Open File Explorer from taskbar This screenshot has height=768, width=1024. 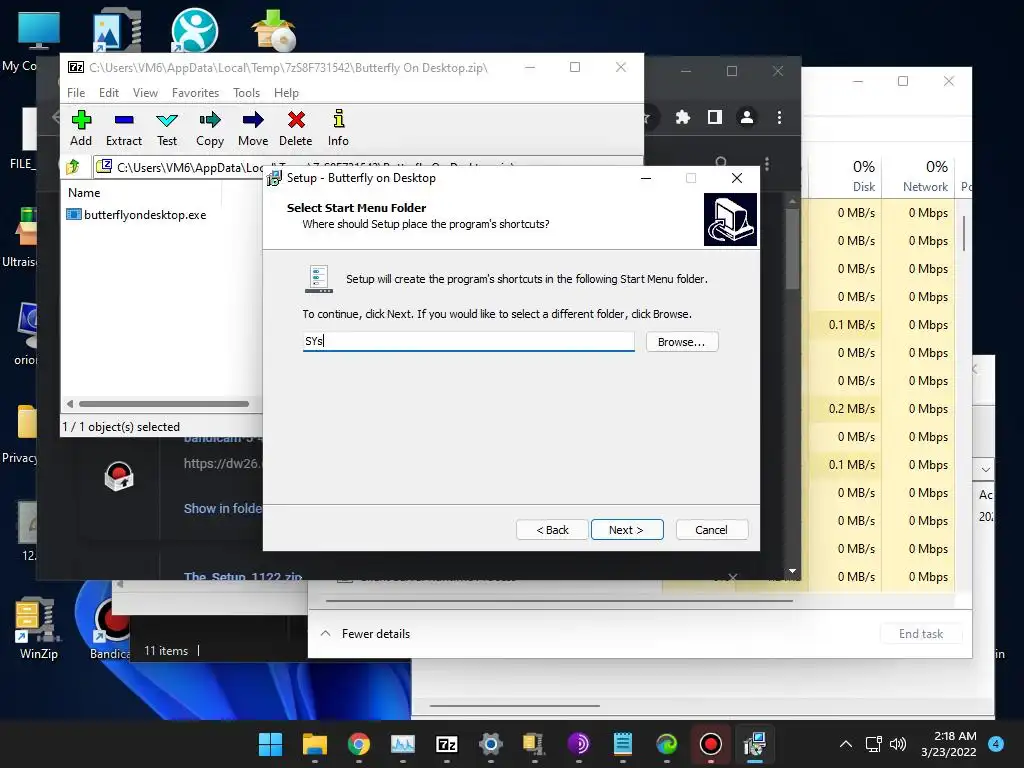[x=315, y=744]
